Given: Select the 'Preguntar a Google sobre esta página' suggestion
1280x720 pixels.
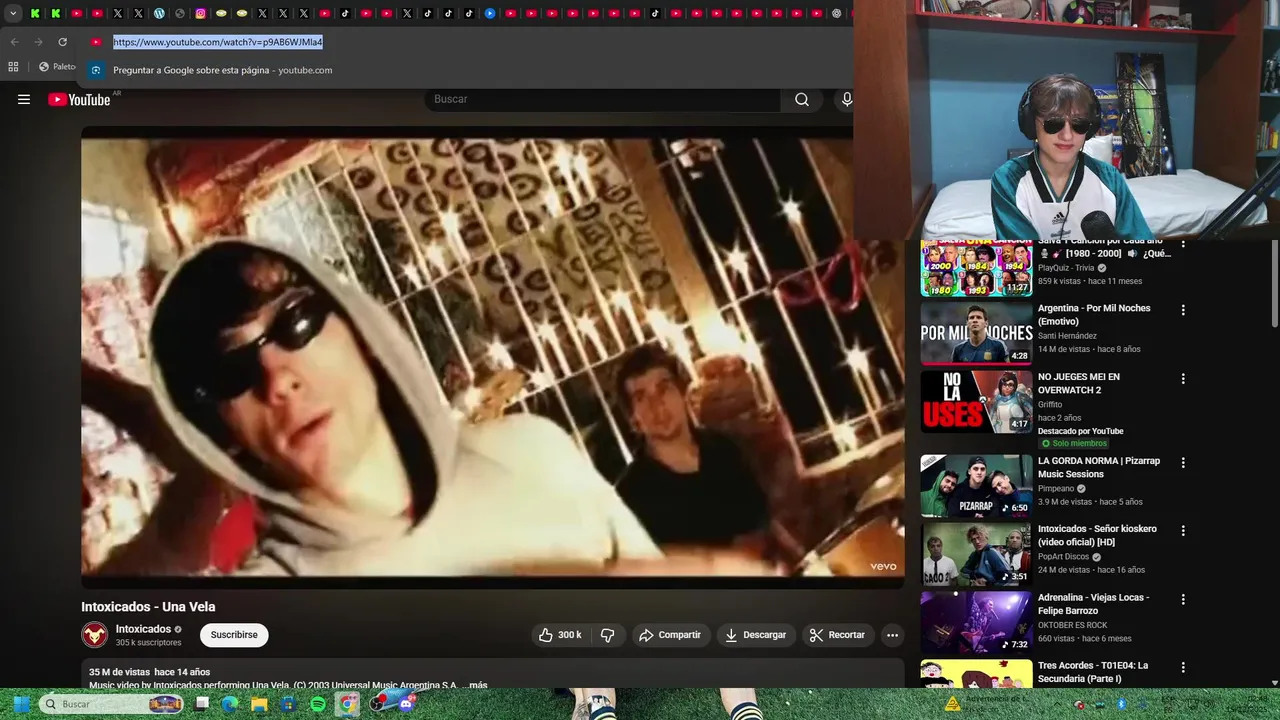Looking at the screenshot, I should (222, 70).
